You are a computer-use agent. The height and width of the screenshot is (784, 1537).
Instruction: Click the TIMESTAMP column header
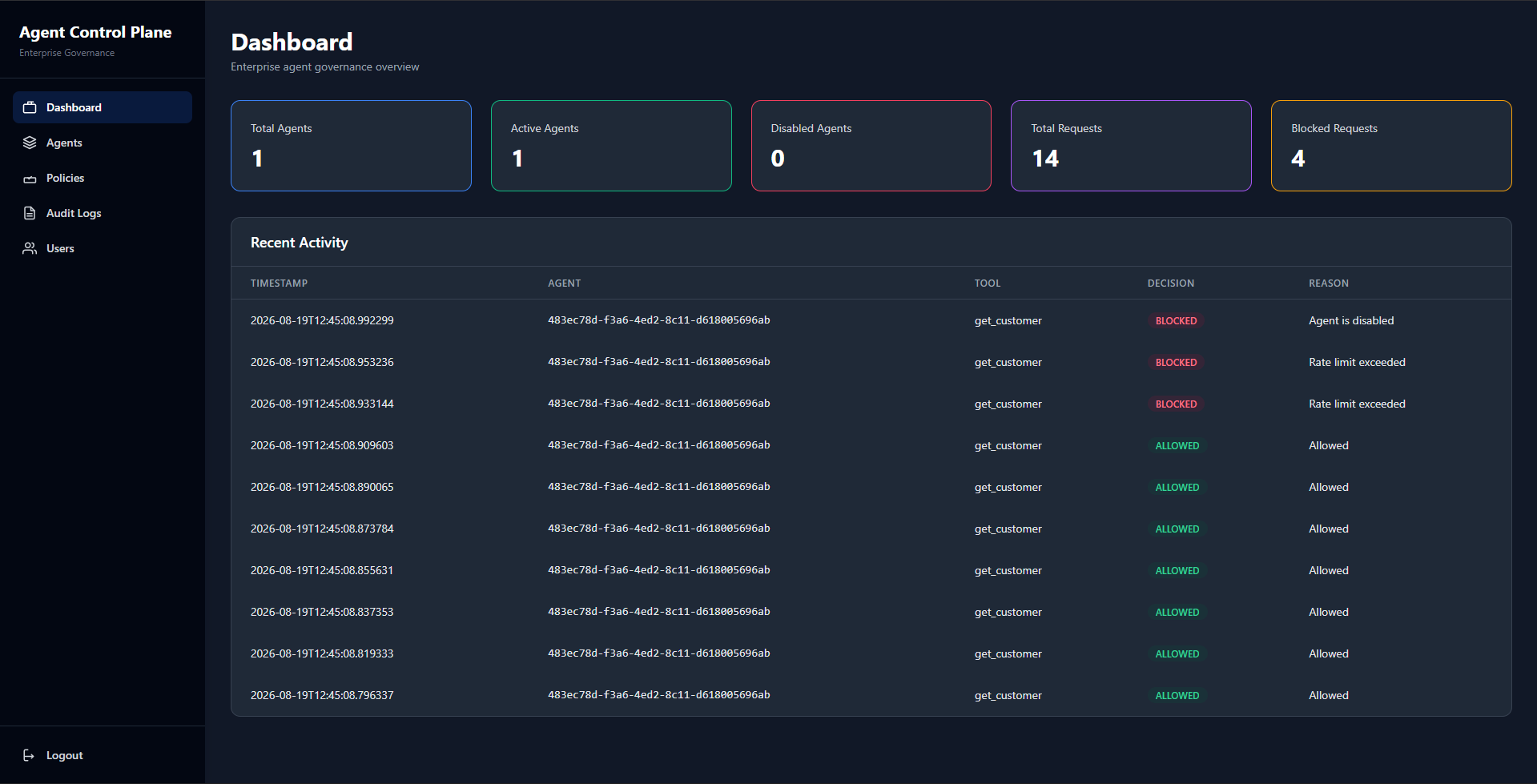(279, 283)
